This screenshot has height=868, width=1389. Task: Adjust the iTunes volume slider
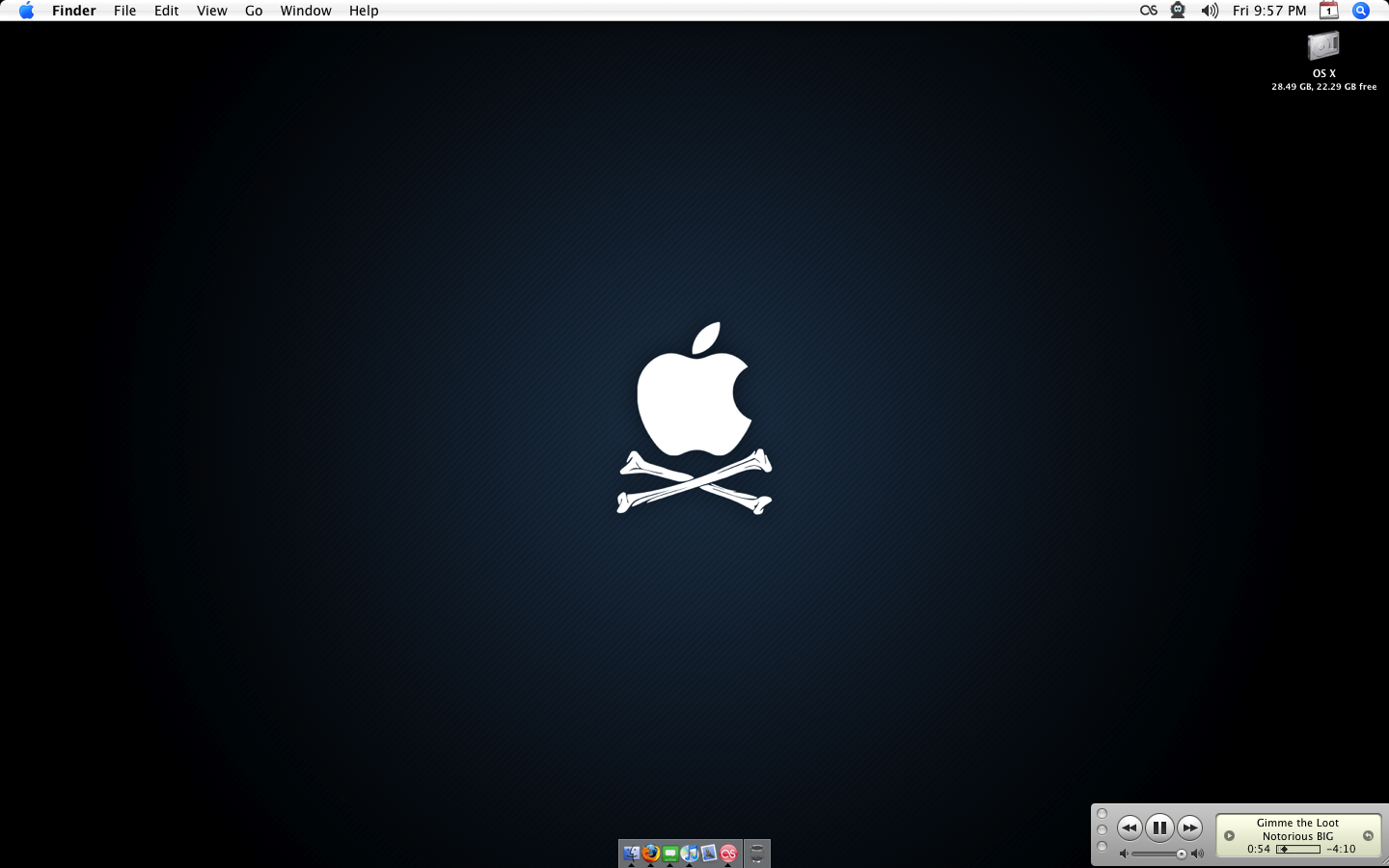click(x=1158, y=854)
